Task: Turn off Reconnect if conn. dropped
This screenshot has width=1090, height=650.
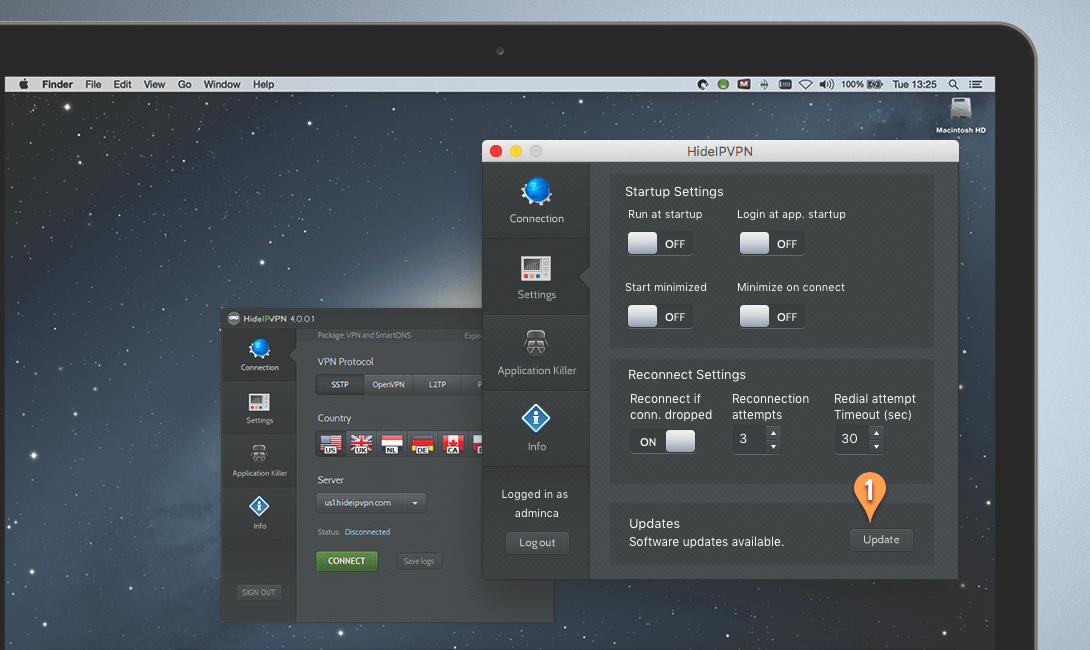Action: pos(662,441)
